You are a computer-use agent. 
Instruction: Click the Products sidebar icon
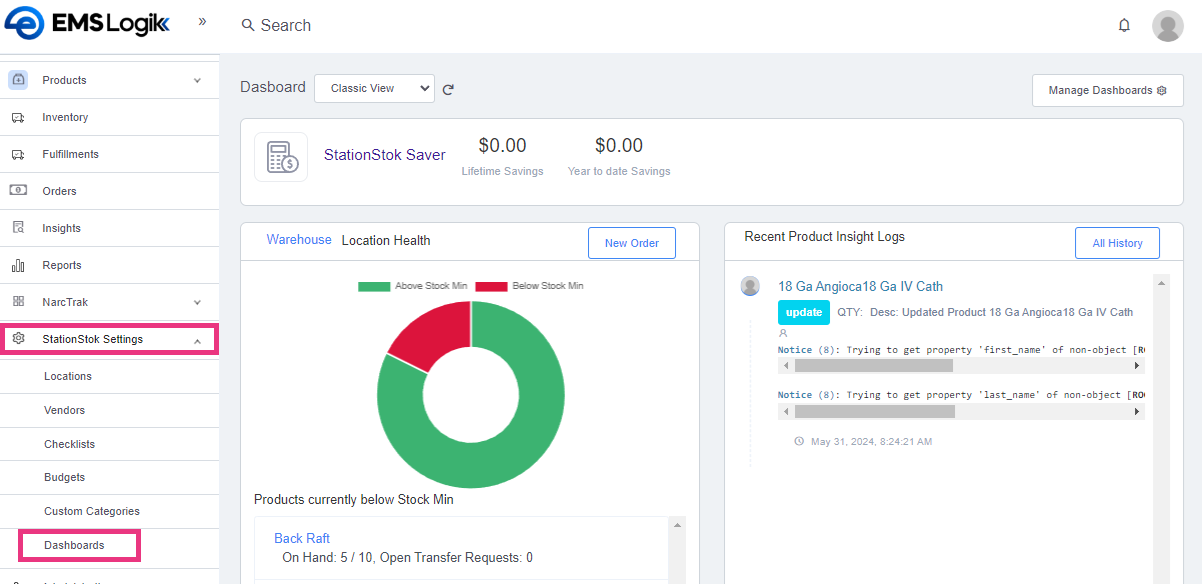click(18, 80)
